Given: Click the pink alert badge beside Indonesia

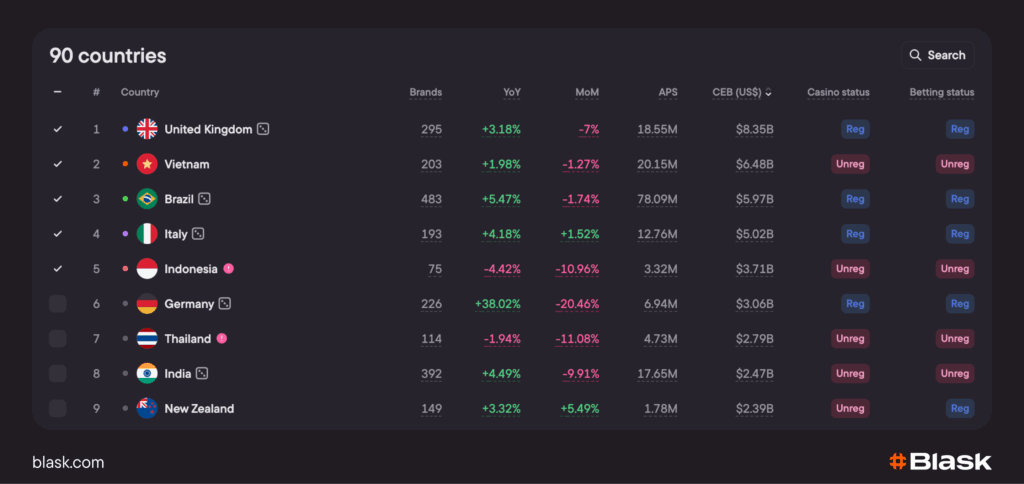Looking at the screenshot, I should click(228, 269).
